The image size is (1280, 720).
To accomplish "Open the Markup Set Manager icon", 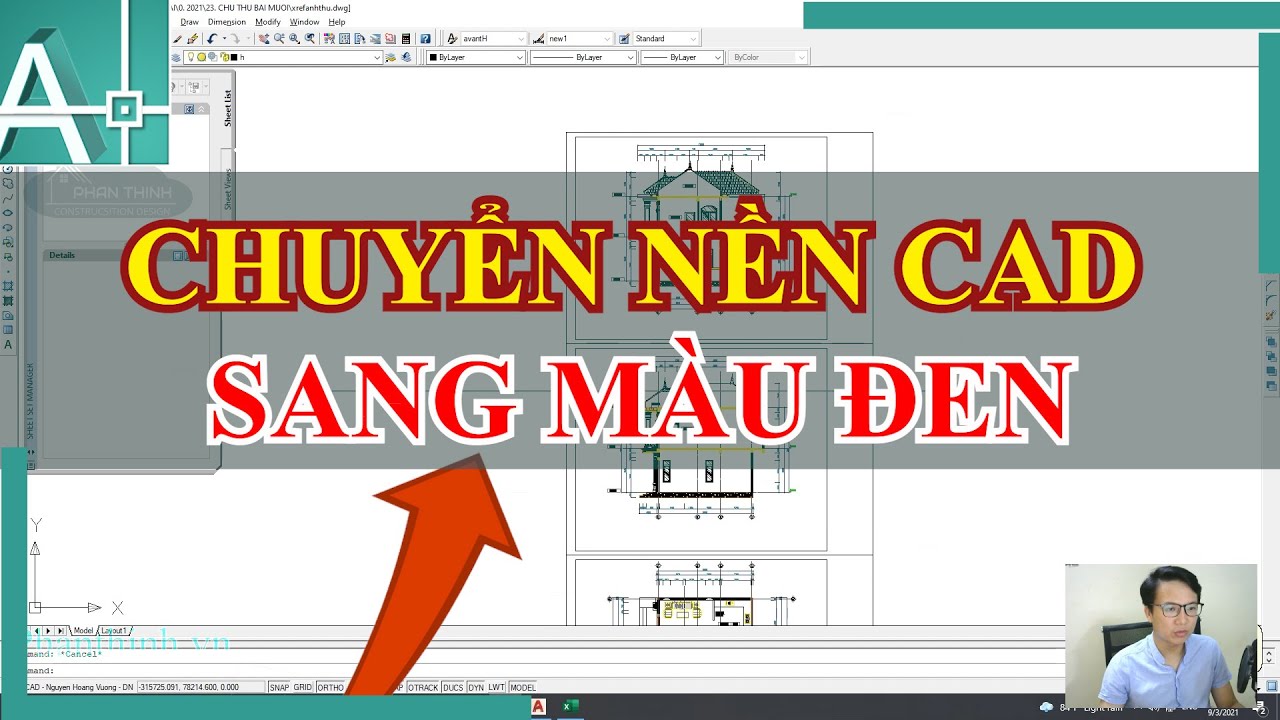I will point(390,39).
